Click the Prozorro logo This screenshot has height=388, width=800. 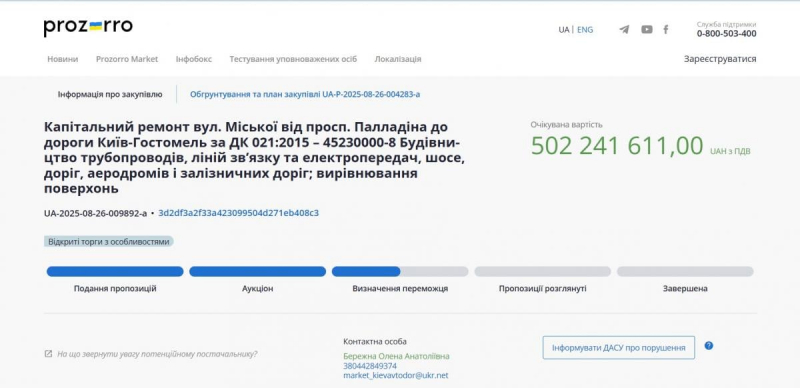pyautogui.click(x=88, y=27)
